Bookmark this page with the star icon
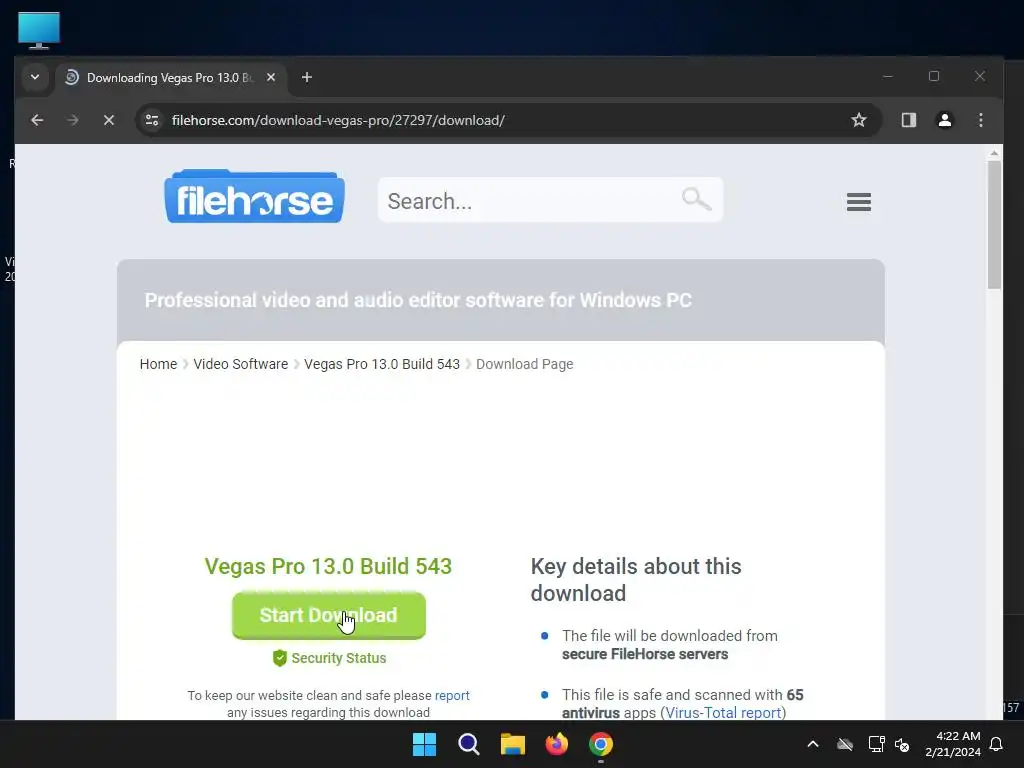Image resolution: width=1024 pixels, height=768 pixels. [859, 120]
